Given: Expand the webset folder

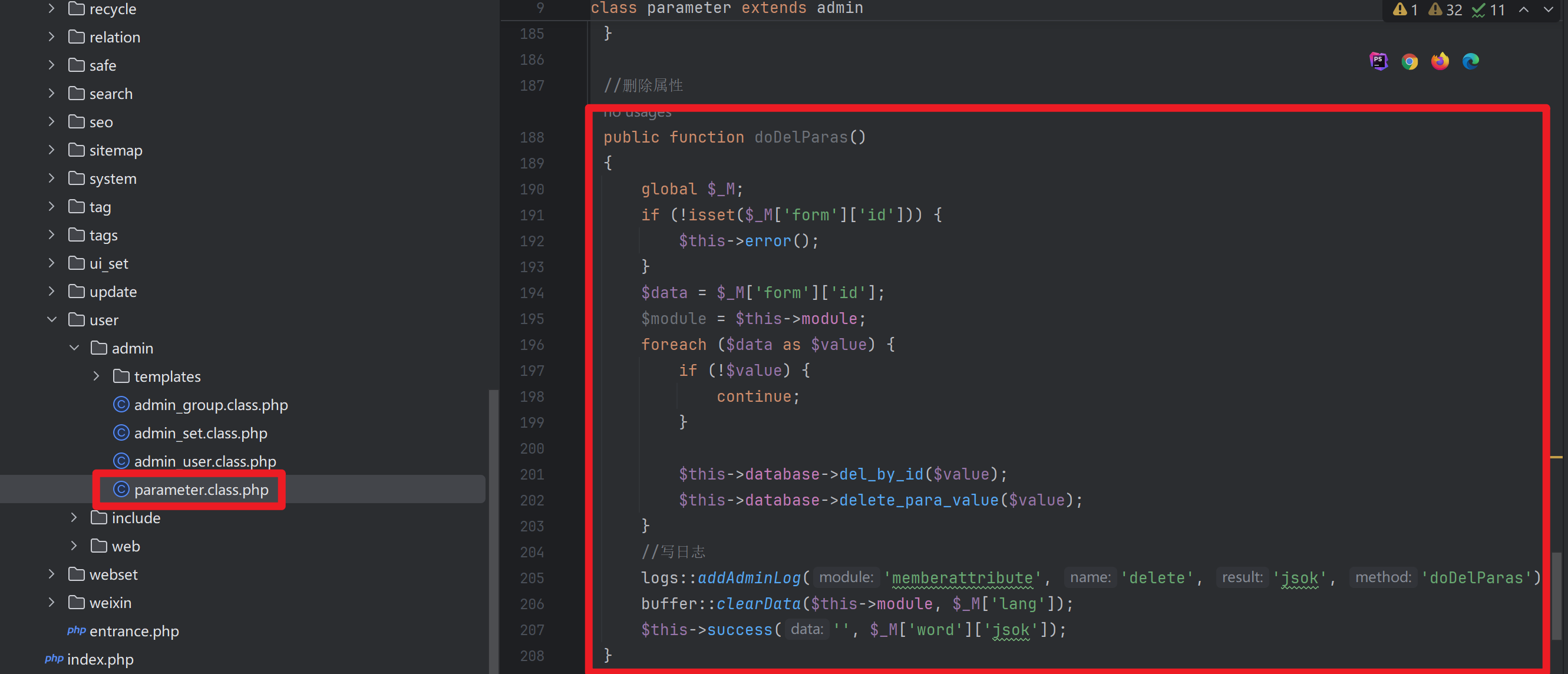Looking at the screenshot, I should click(52, 575).
